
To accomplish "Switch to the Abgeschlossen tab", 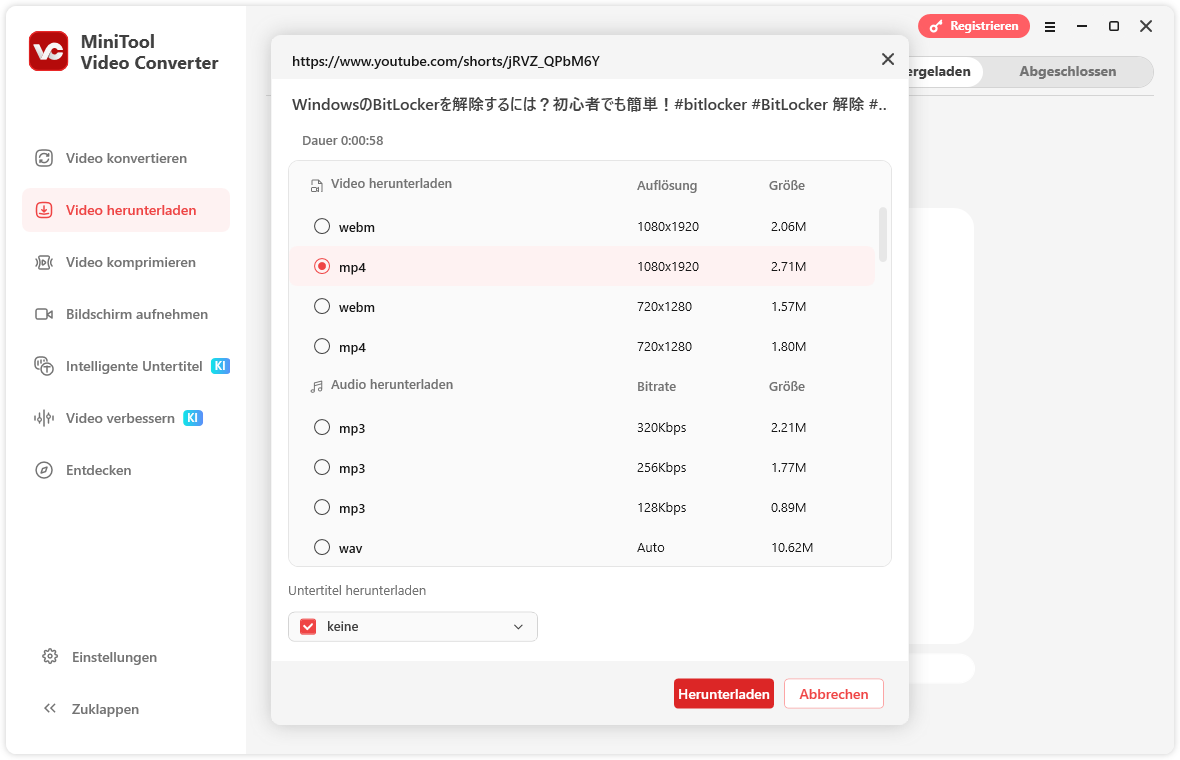I will (x=1067, y=71).
